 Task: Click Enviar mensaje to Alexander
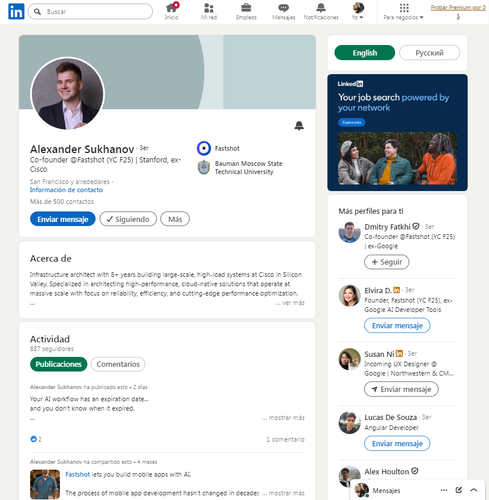63,219
